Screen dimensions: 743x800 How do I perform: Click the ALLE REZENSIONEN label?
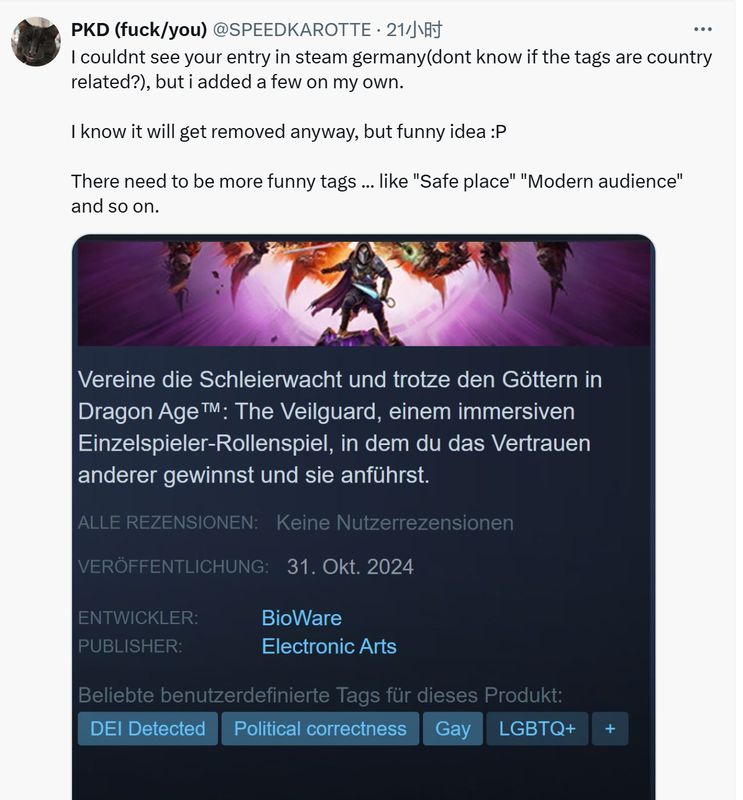tap(168, 523)
